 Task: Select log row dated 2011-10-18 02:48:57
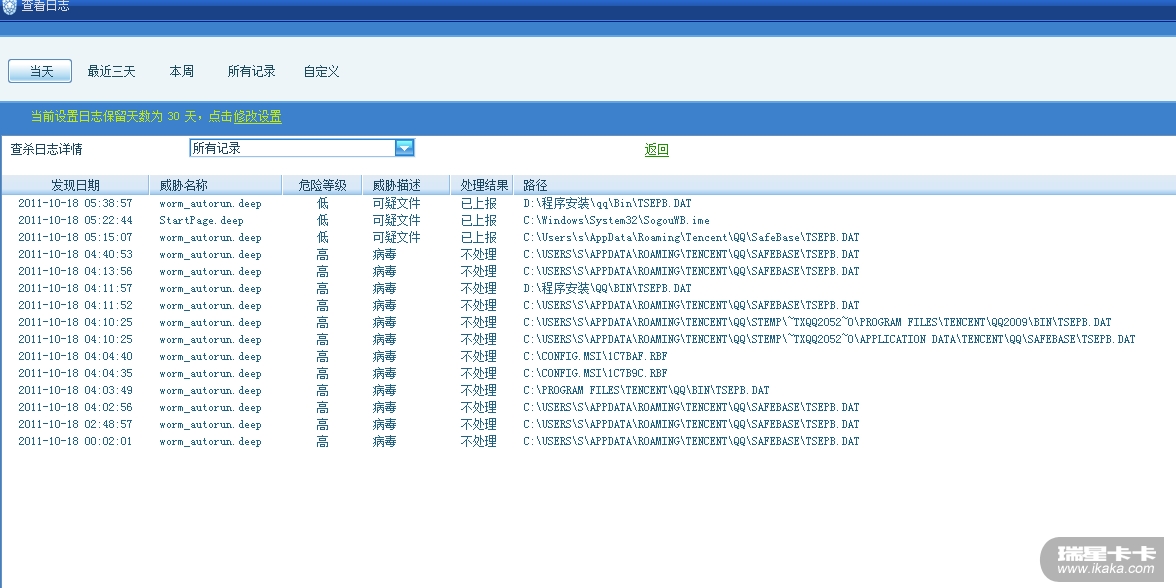click(588, 424)
